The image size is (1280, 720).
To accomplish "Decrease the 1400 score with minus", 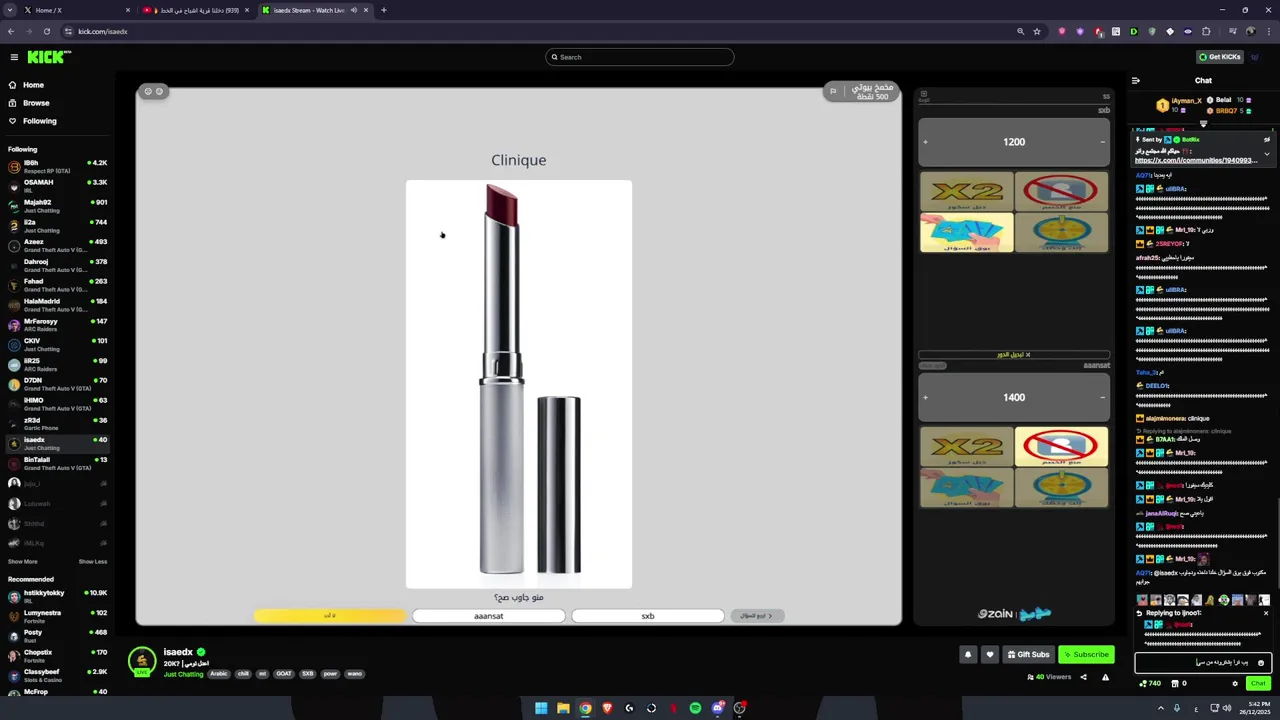I will coord(1103,397).
